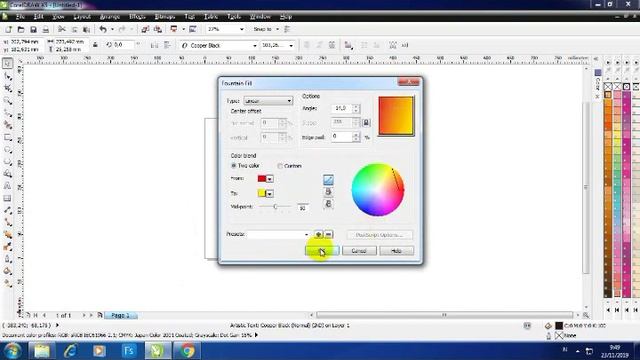
Task: Click the add preset plus button
Action: (x=318, y=234)
